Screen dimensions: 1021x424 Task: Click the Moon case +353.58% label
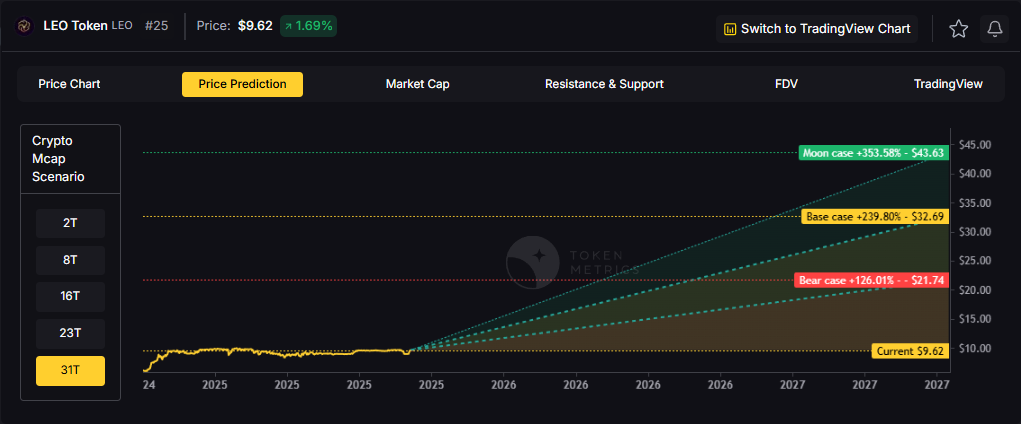tap(874, 153)
